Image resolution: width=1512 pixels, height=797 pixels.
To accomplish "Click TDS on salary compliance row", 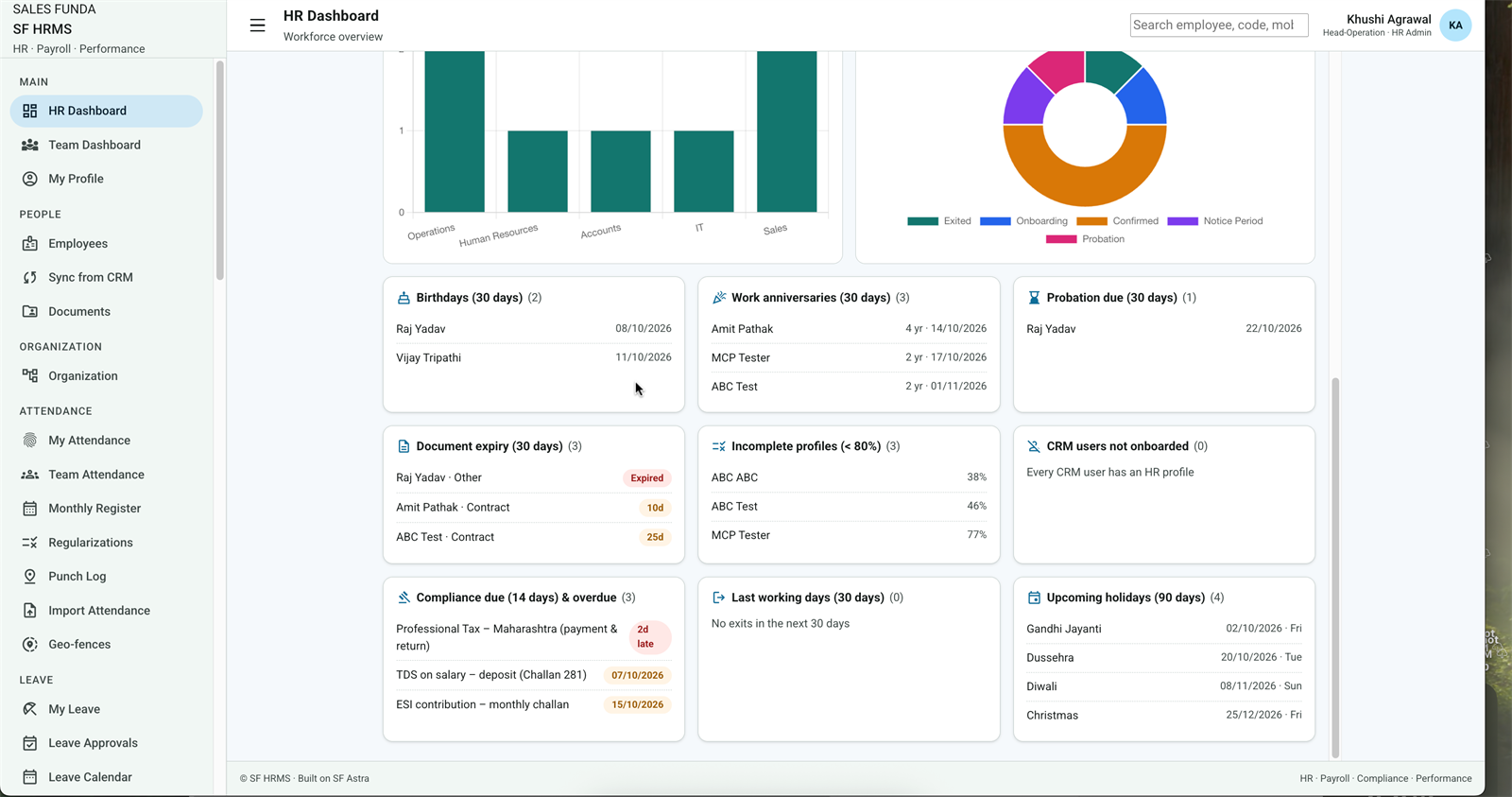I will pos(534,675).
